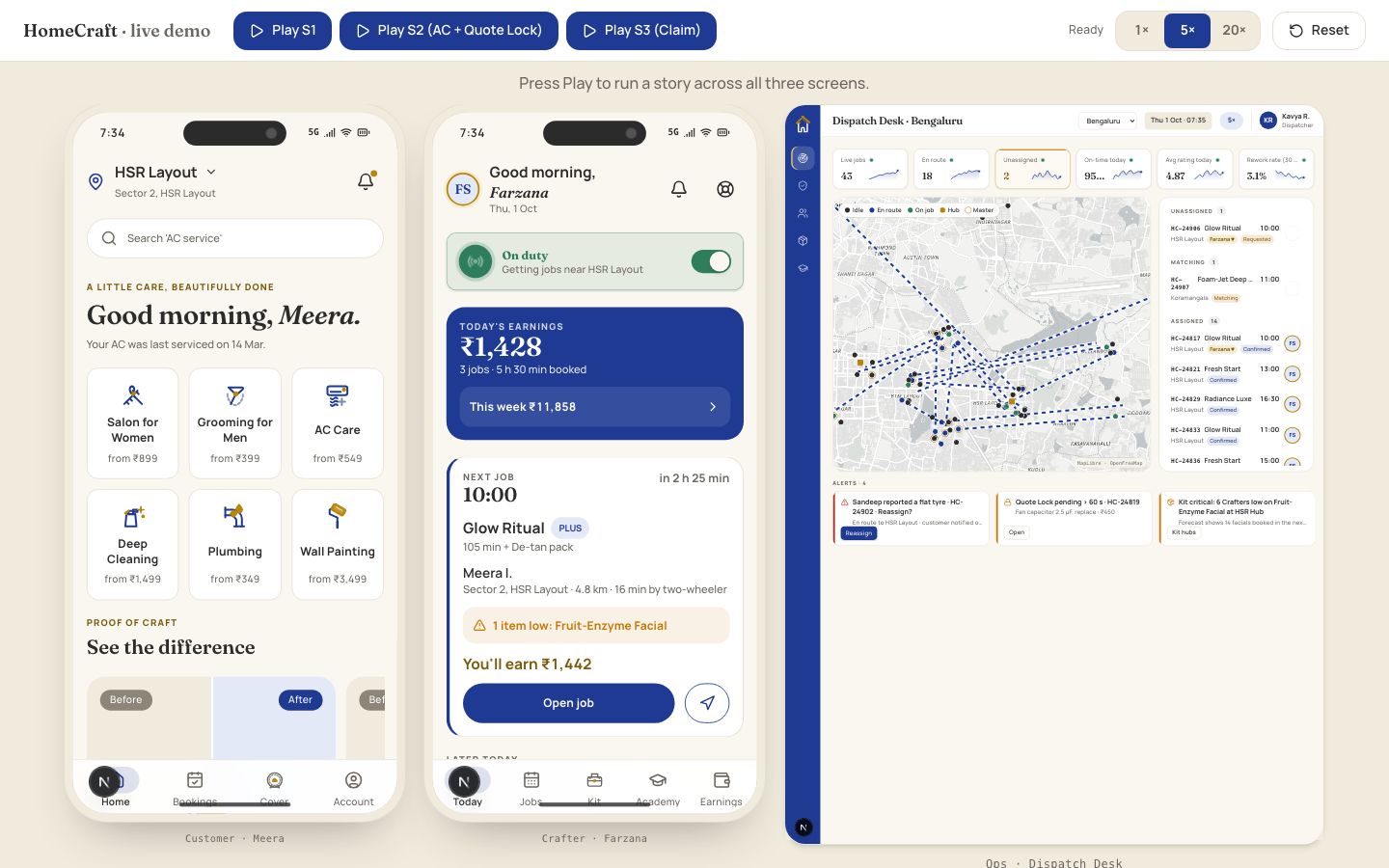Image resolution: width=1389 pixels, height=868 pixels.
Task: Open Farzana dropdown chip on job HC-24817
Action: [1222, 349]
